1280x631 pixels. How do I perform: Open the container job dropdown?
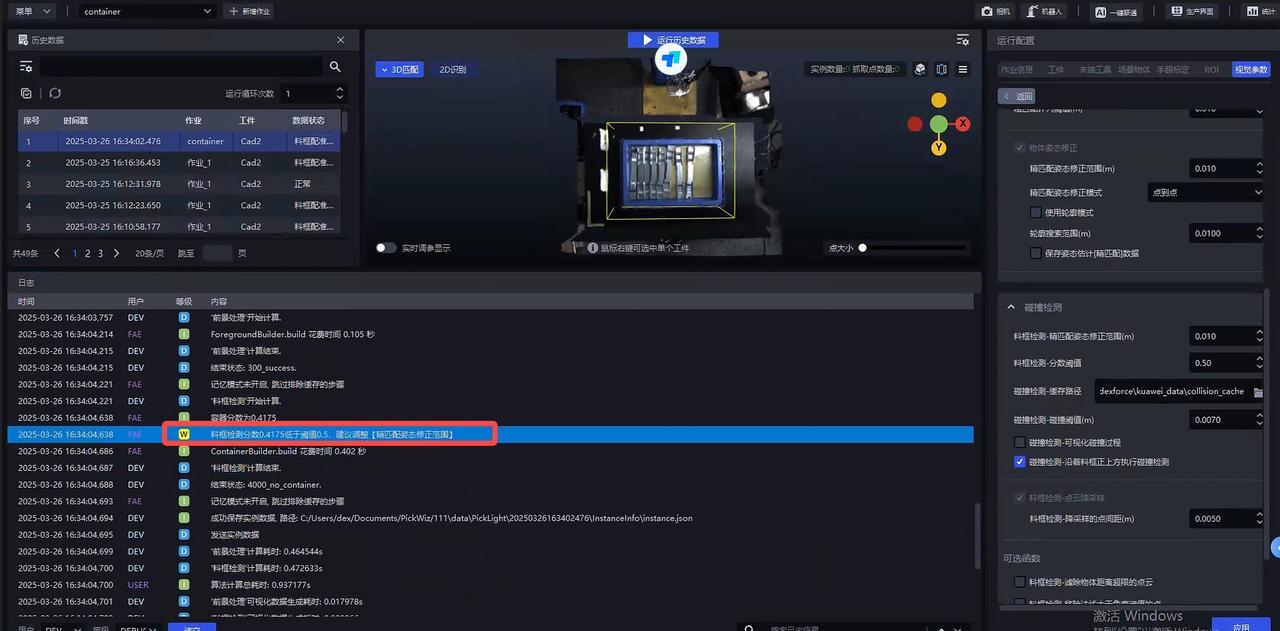pyautogui.click(x=148, y=11)
